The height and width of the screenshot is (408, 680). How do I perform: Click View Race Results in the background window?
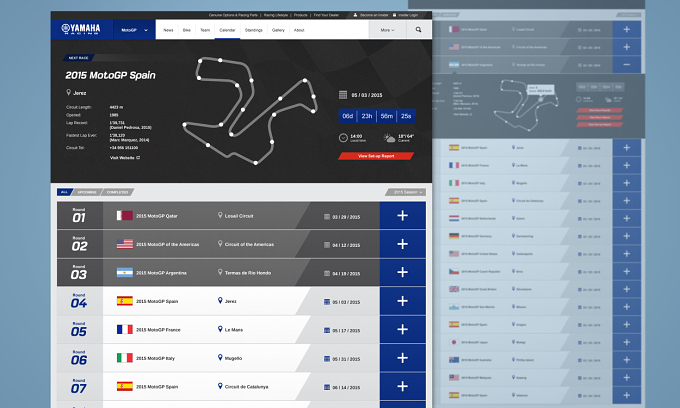[x=600, y=111]
